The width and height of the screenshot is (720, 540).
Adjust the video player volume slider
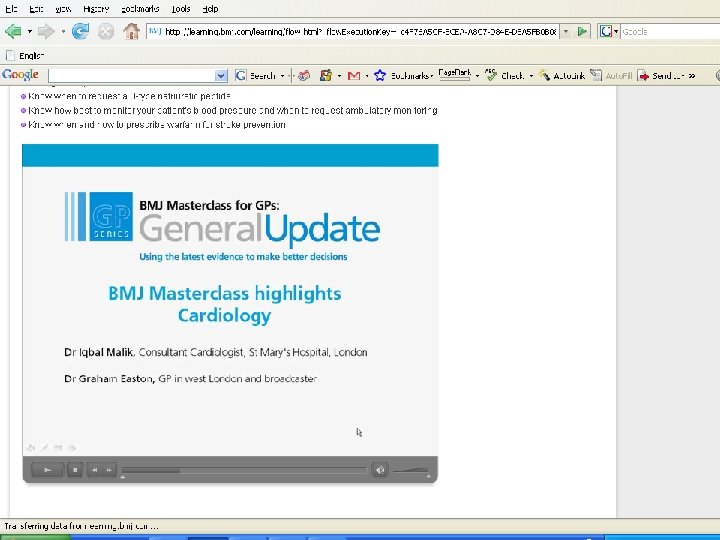411,470
